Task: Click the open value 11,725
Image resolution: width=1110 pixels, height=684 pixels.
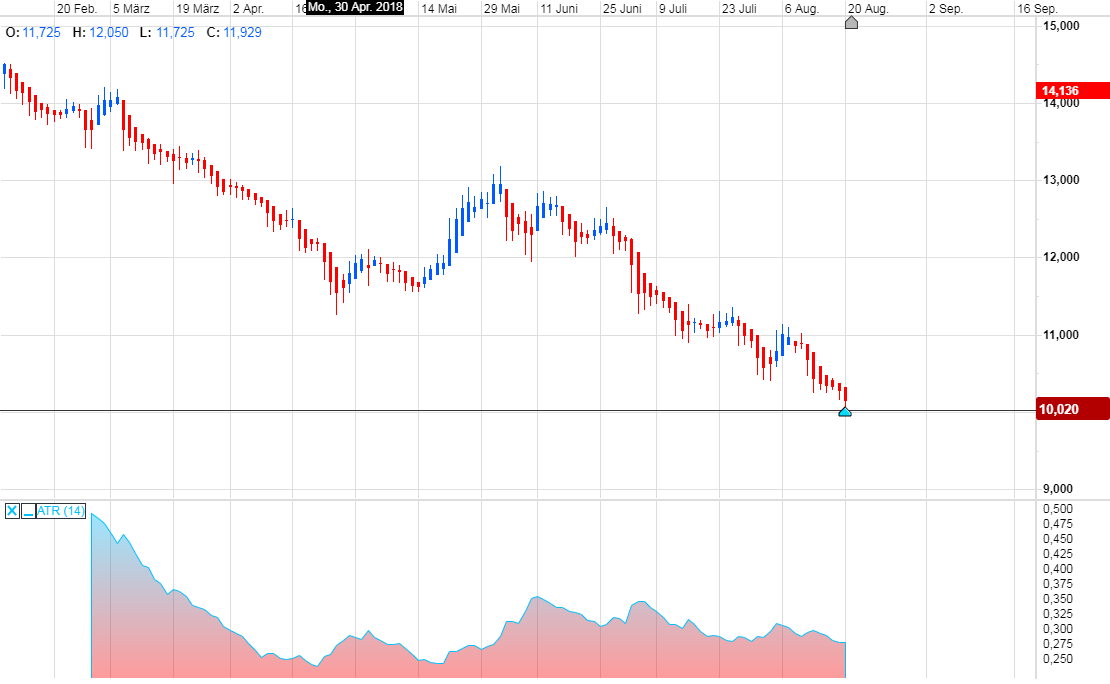Action: tap(42, 33)
